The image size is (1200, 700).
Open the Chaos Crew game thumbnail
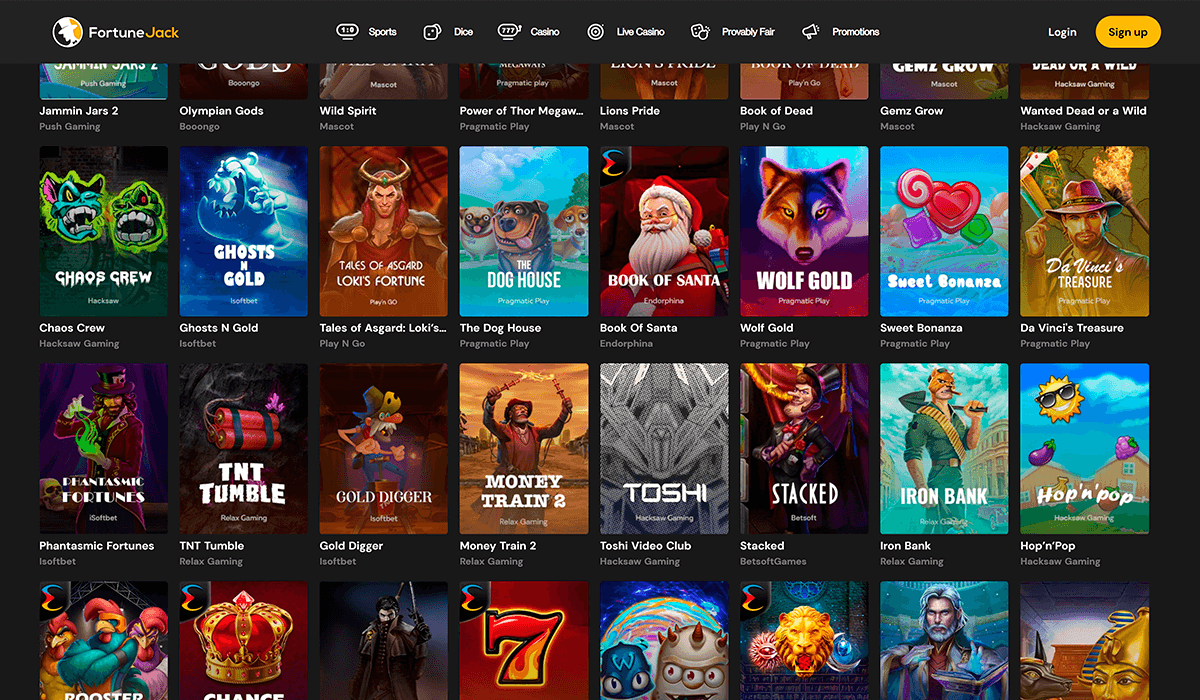[x=104, y=231]
